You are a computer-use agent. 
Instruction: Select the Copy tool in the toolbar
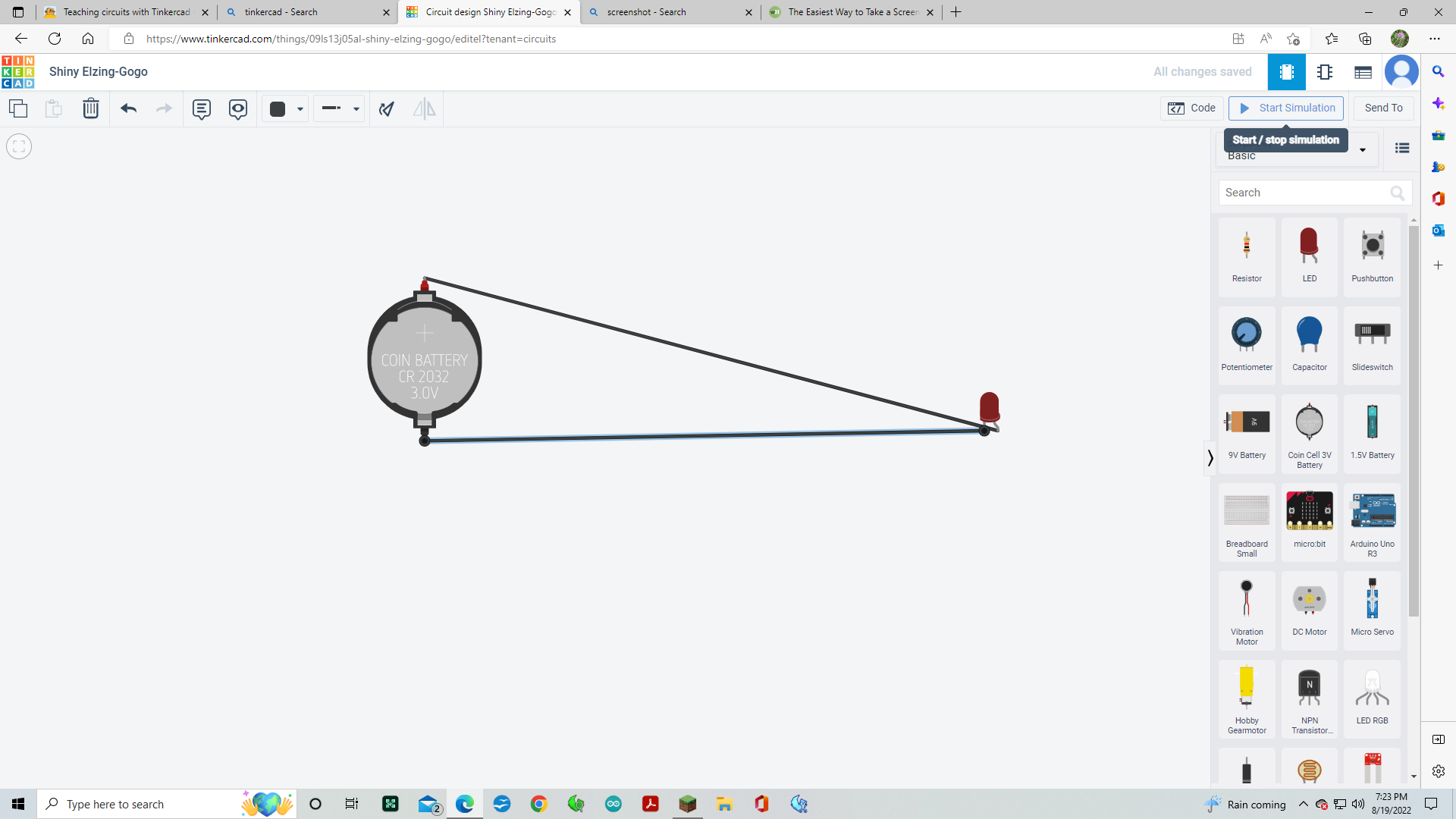point(18,108)
